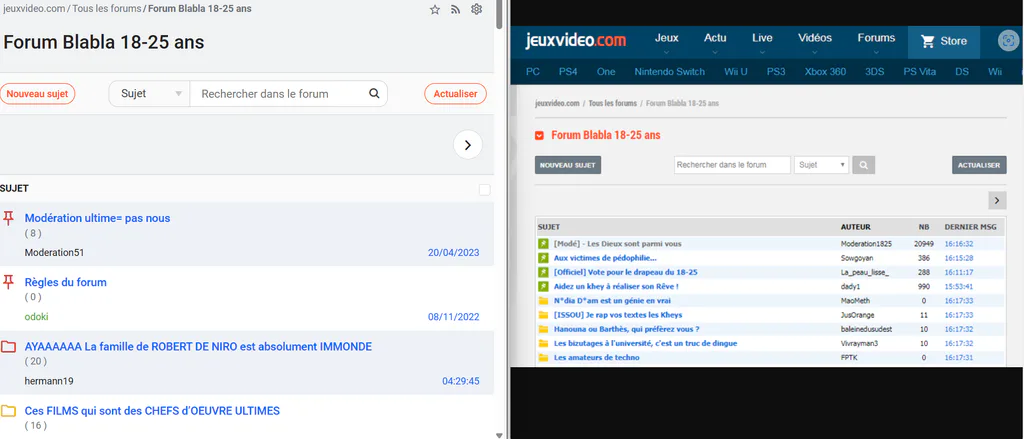Screen dimensions: 1024x439
Task: Open Ces FILMS qui sont des CHEFS d'OEUVRE topic
Action: click(152, 411)
